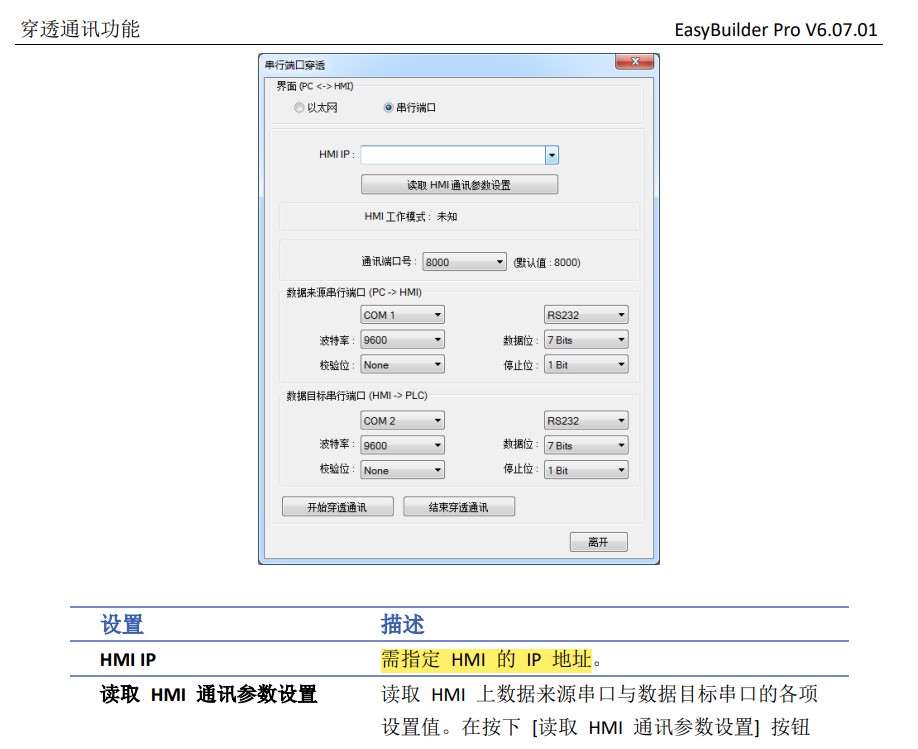
Task: Click the HMI IP input field
Action: [x=452, y=155]
